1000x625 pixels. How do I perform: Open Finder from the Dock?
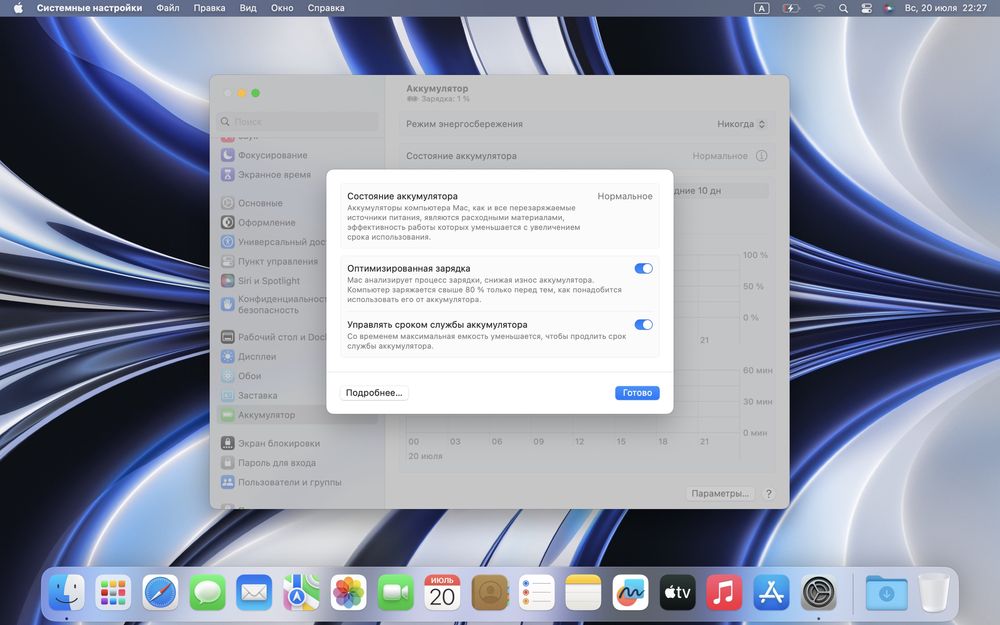click(66, 592)
